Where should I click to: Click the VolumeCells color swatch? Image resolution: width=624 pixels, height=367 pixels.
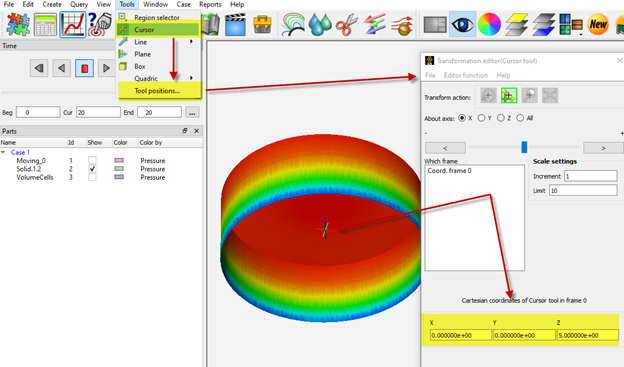(119, 177)
